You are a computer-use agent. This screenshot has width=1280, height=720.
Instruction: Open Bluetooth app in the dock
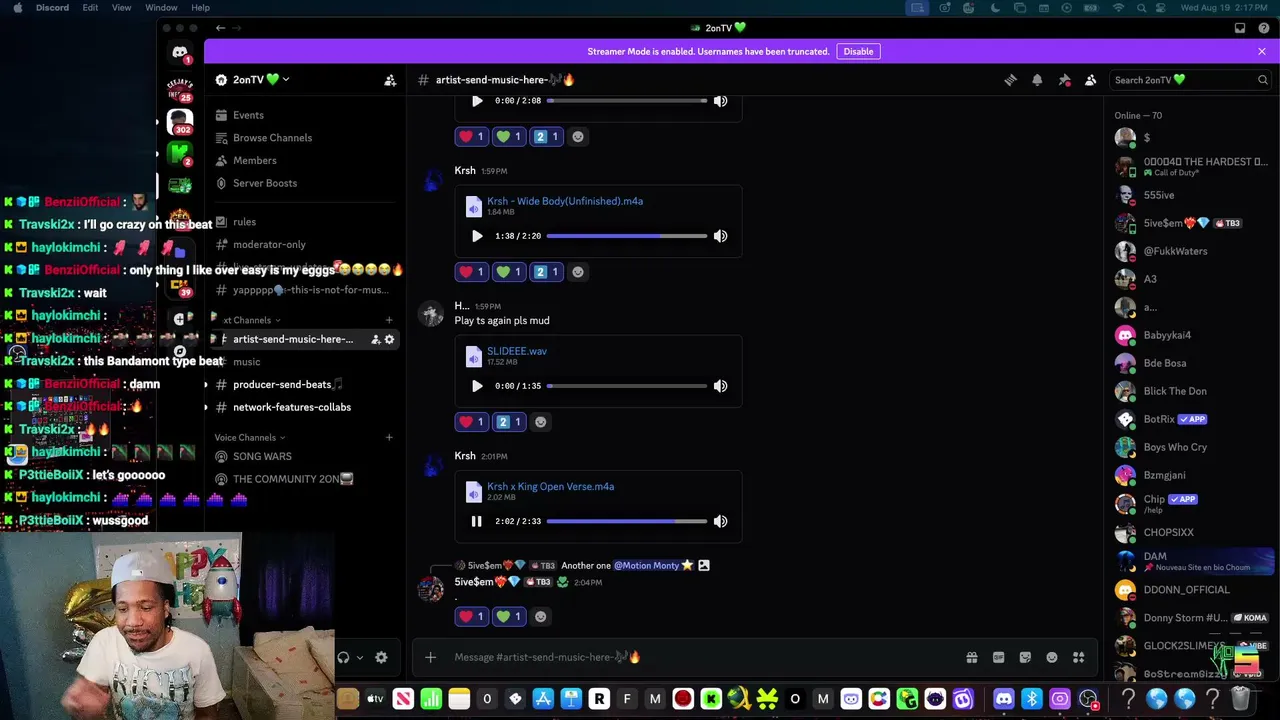pos(1032,699)
